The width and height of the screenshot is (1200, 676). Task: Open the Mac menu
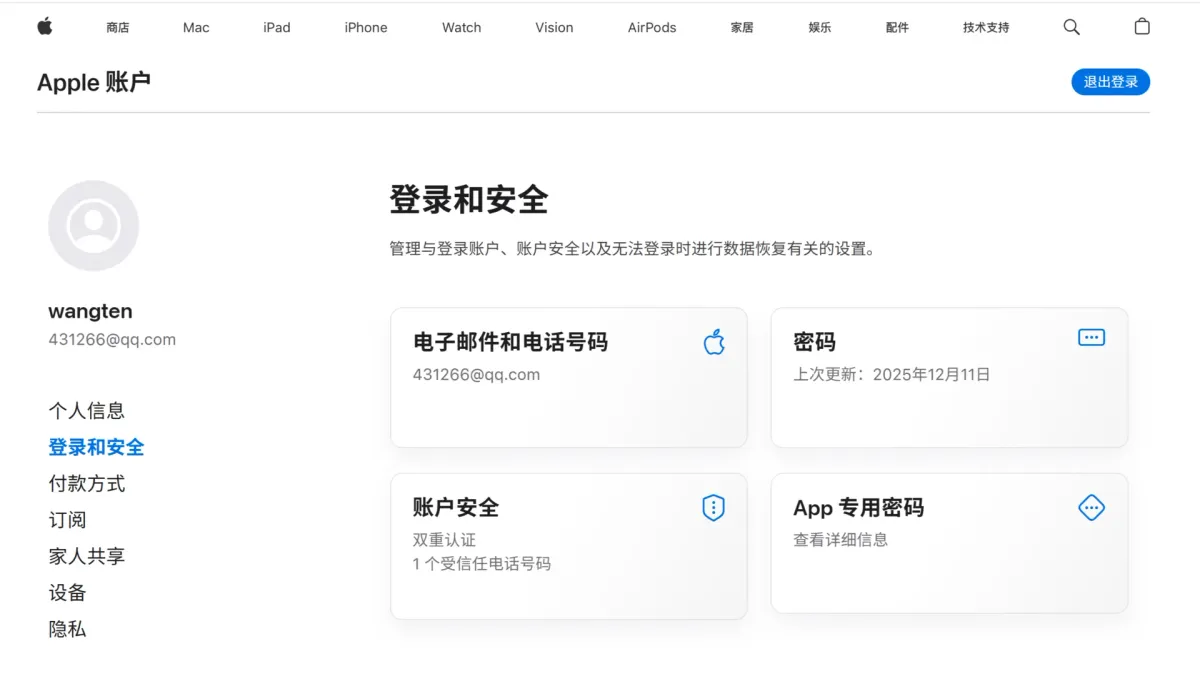(196, 28)
